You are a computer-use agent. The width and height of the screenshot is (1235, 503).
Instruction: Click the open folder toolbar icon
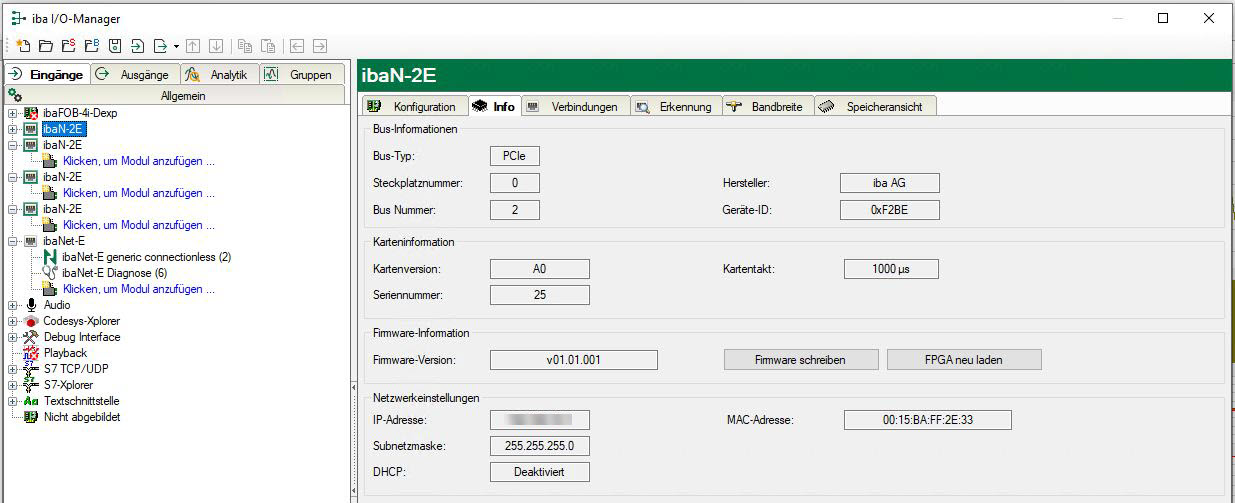(x=46, y=46)
